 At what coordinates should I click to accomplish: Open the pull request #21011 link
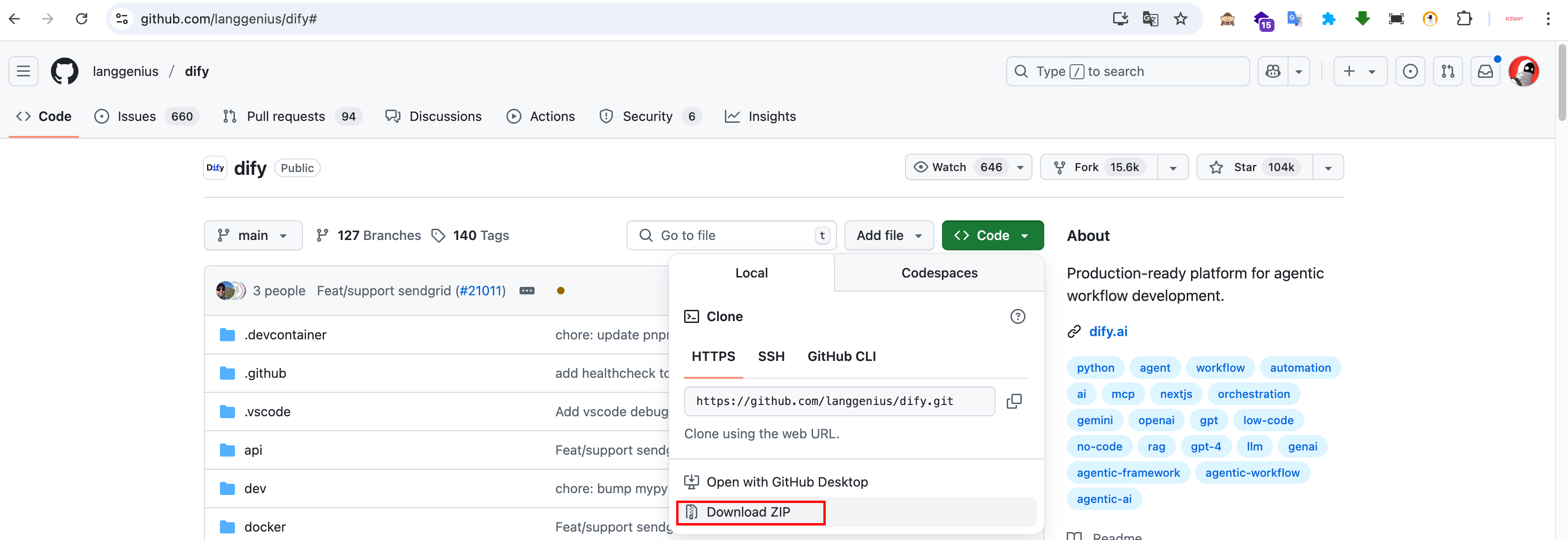[x=480, y=291]
